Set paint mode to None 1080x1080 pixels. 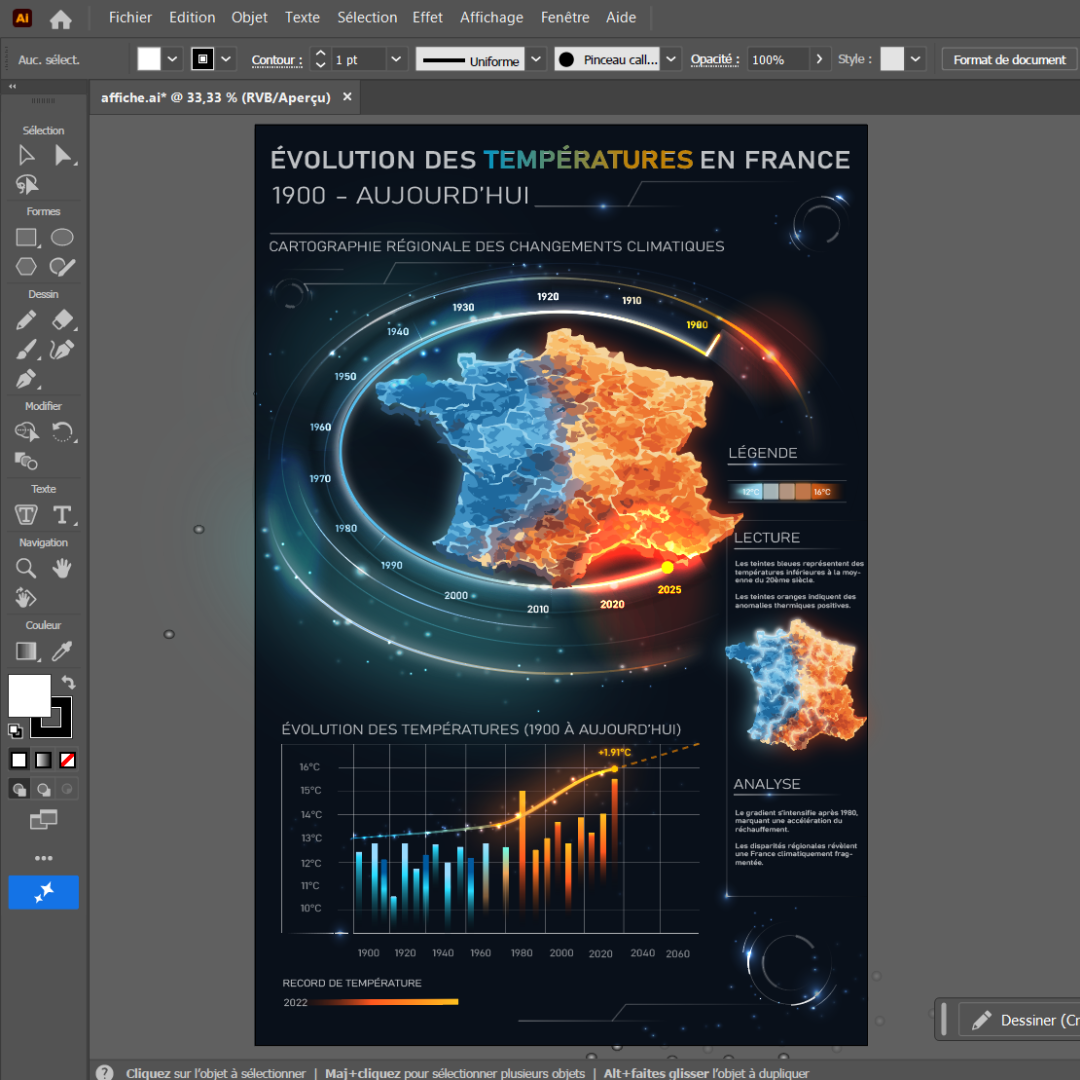pos(68,760)
